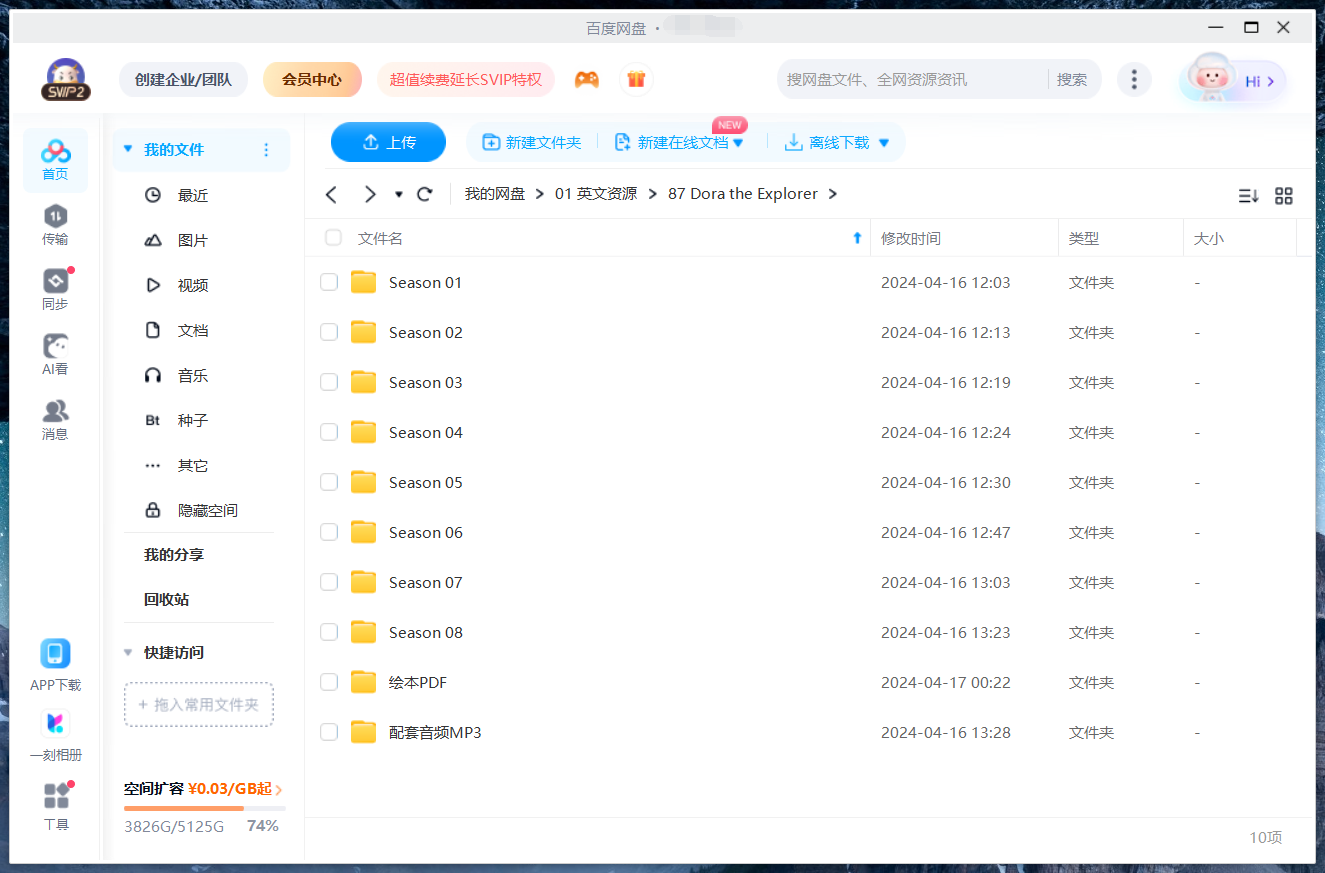Switch to grid view using the layout icon
This screenshot has height=873, width=1325.
click(x=1284, y=196)
